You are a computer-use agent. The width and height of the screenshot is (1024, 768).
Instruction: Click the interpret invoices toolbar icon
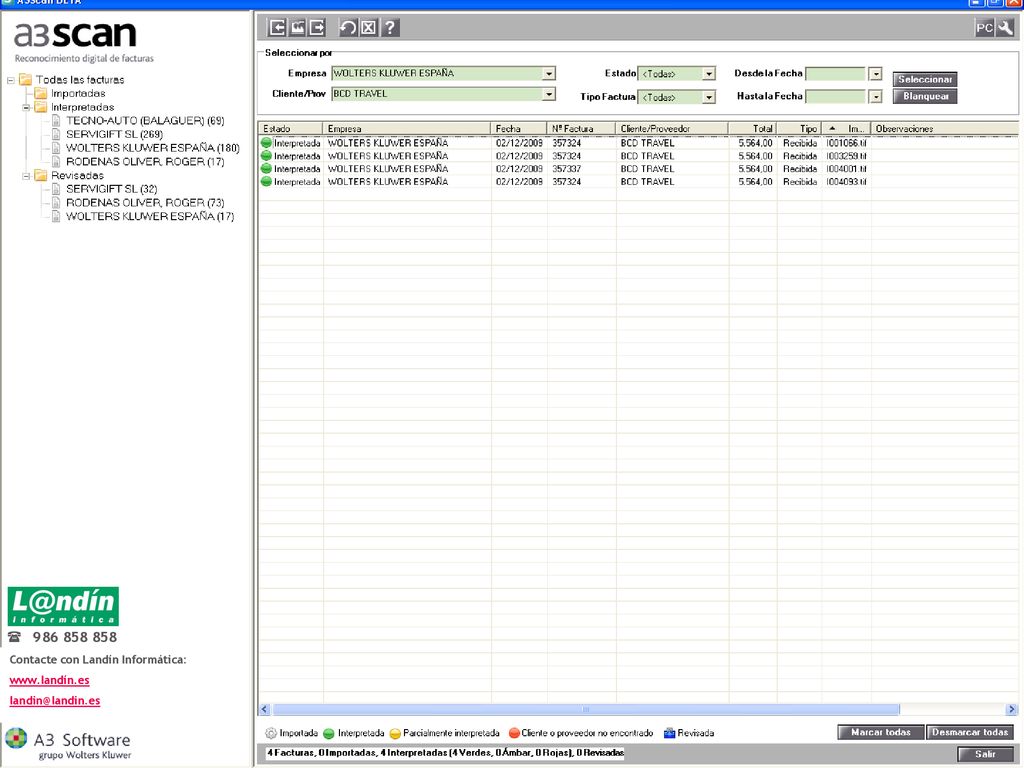[298, 27]
